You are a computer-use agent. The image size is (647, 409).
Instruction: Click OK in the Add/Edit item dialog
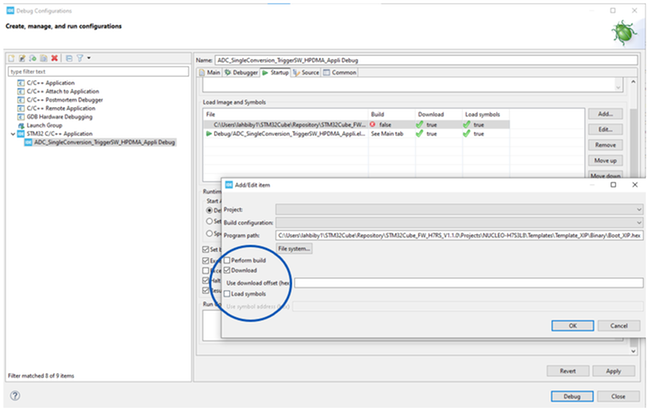pyautogui.click(x=573, y=326)
